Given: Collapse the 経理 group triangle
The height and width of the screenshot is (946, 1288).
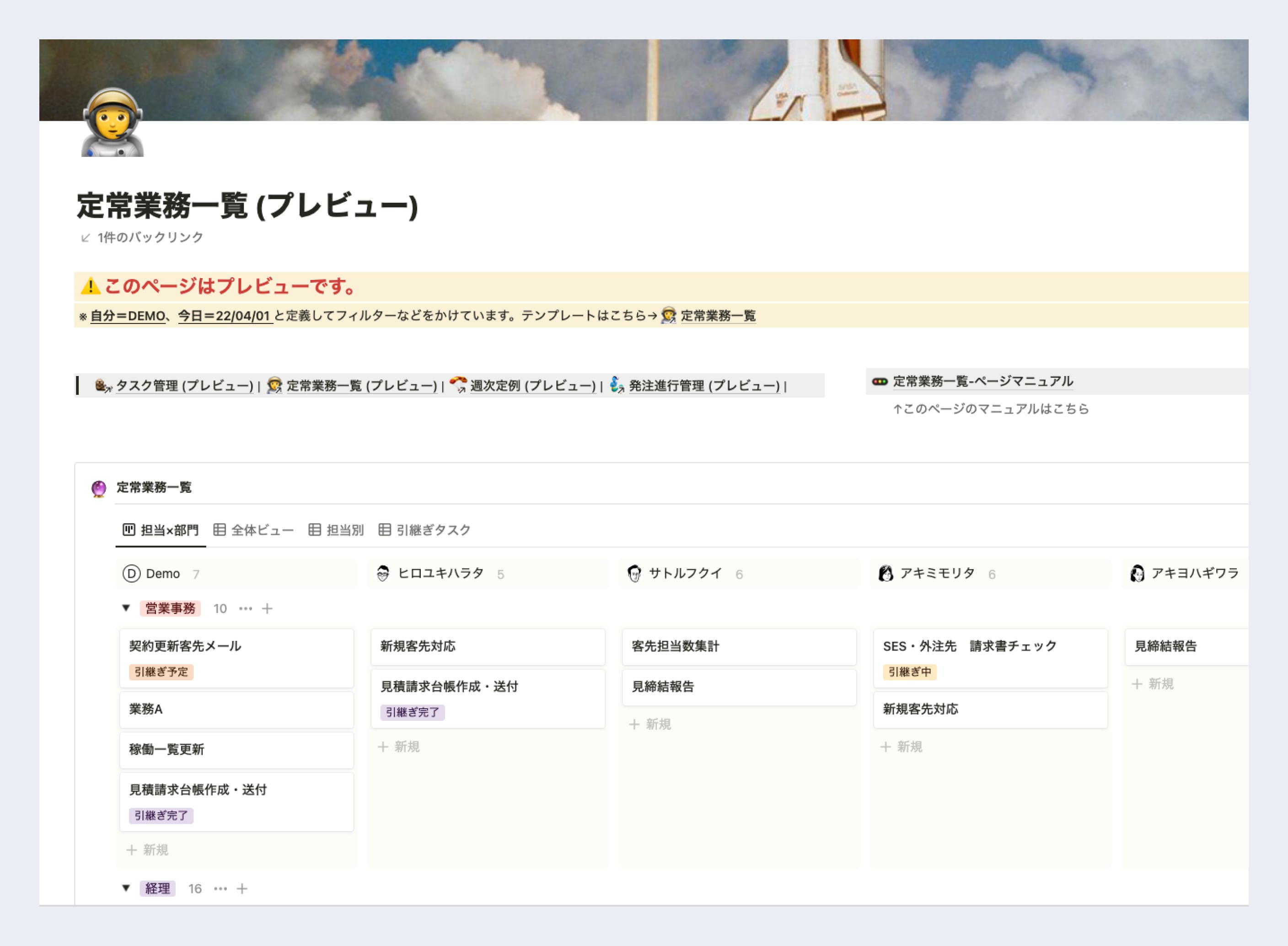Looking at the screenshot, I should (126, 887).
